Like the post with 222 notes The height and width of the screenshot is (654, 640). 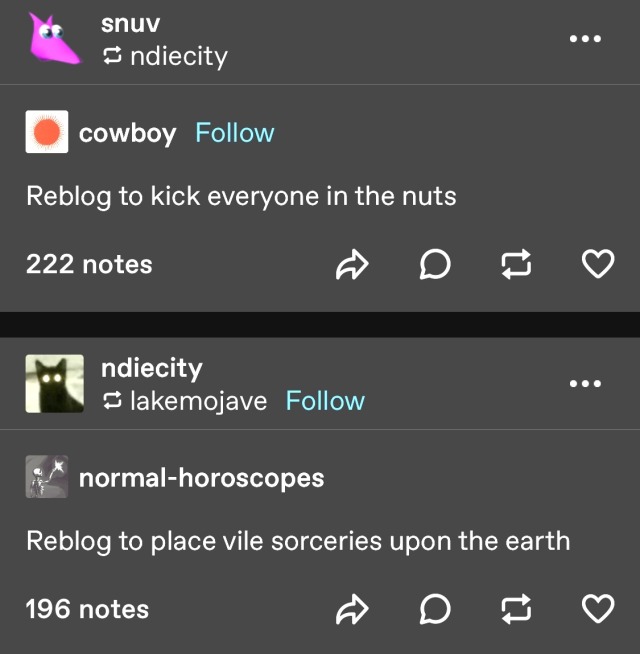[598, 264]
